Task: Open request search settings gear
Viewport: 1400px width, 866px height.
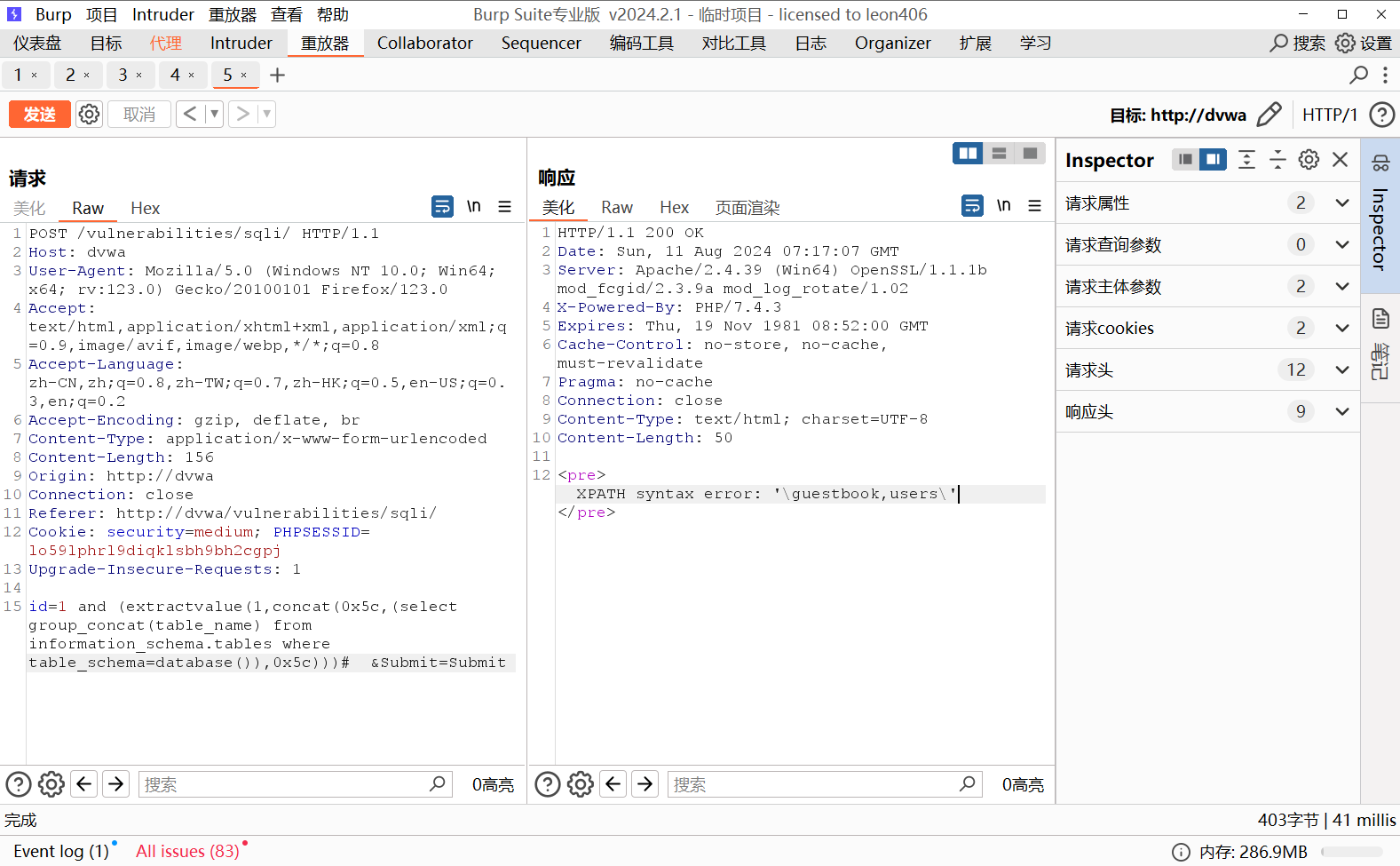Action: [51, 784]
